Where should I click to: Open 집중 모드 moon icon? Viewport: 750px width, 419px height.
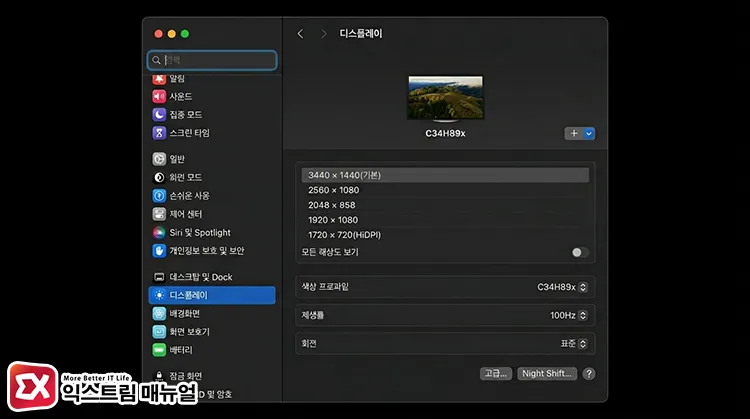pos(159,114)
